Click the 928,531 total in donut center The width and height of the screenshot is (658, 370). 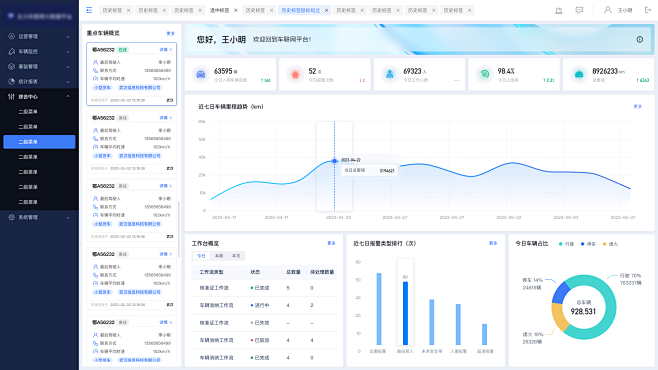click(583, 311)
